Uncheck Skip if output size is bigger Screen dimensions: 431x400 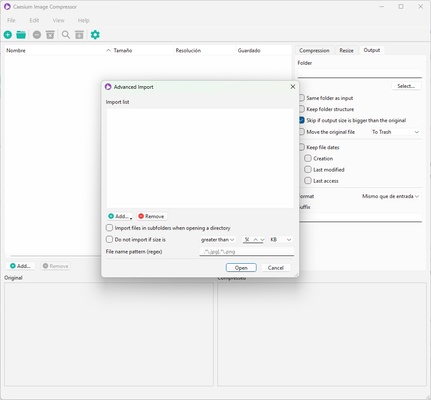tap(302, 120)
